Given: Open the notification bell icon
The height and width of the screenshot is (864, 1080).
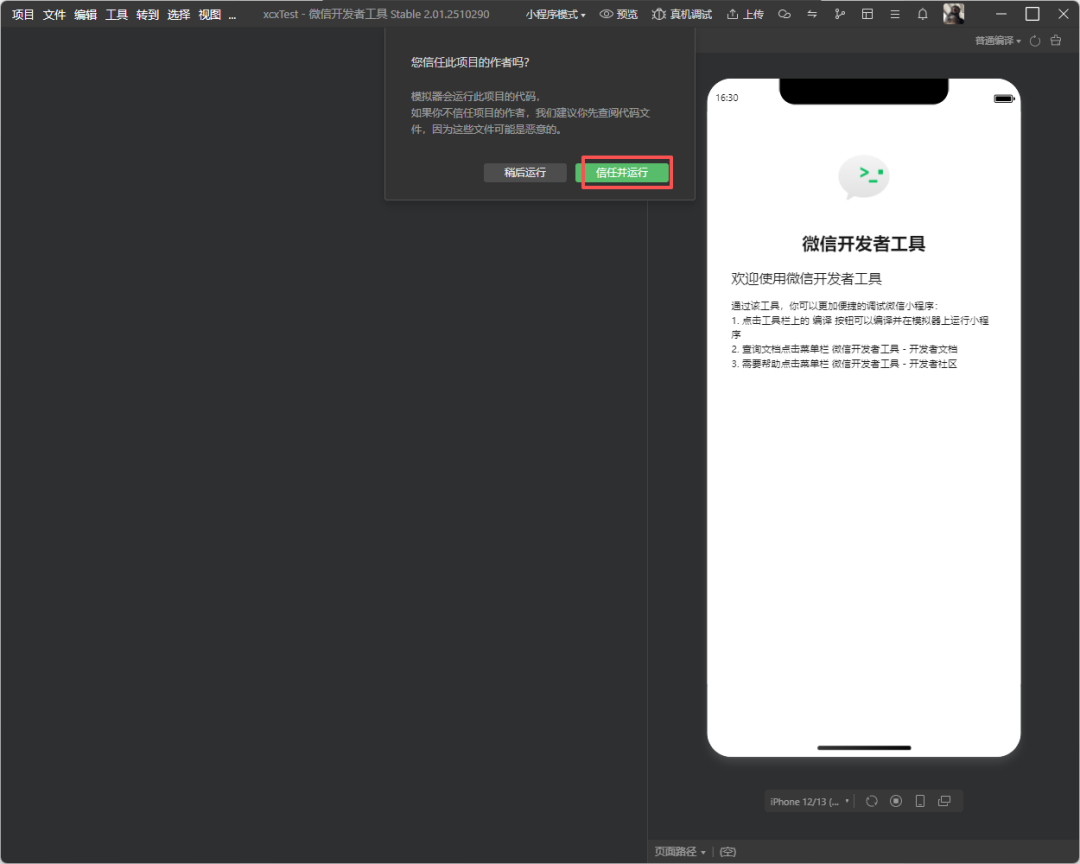Looking at the screenshot, I should [x=922, y=14].
